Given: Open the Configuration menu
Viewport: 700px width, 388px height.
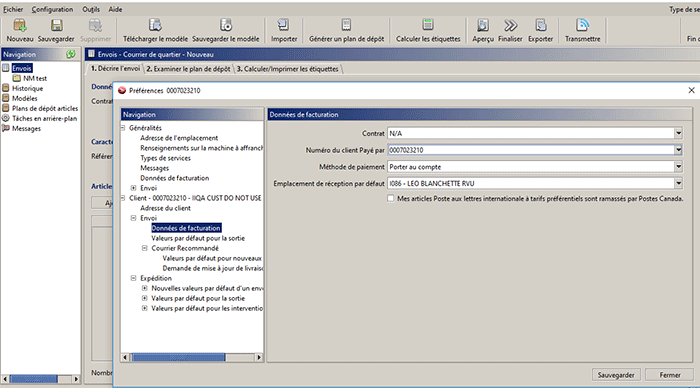Looking at the screenshot, I should (x=52, y=9).
